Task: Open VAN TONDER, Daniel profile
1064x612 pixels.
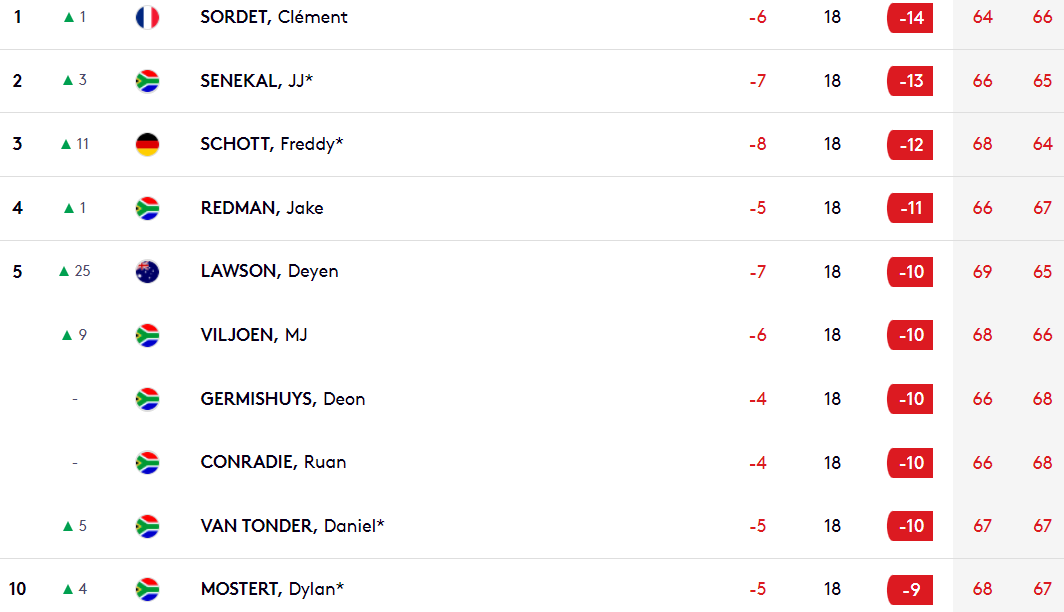Action: click(x=292, y=526)
